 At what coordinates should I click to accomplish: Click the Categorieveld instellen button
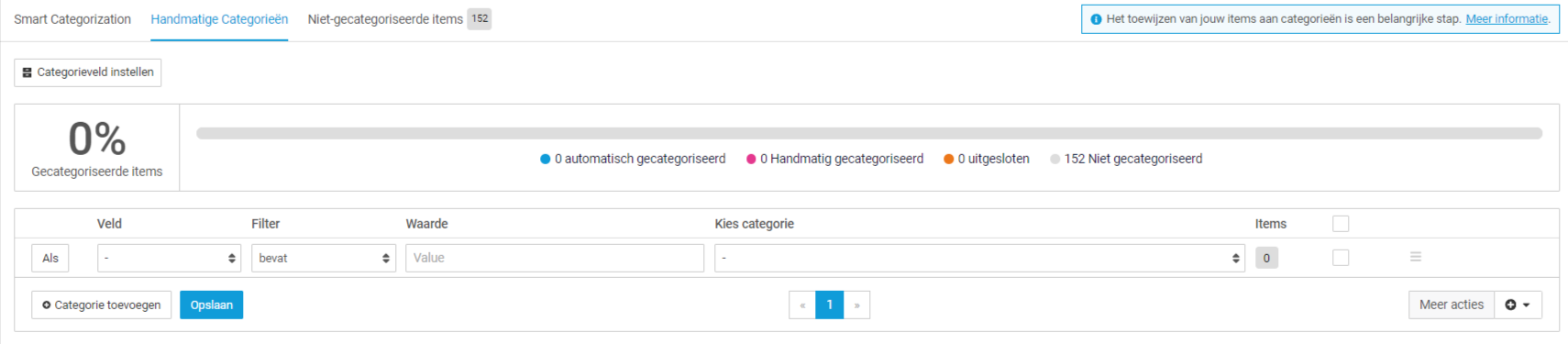coord(88,72)
